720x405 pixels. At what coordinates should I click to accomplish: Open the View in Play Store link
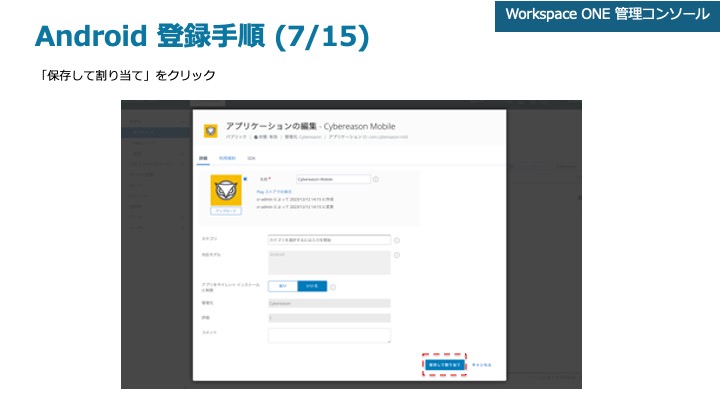coord(274,191)
